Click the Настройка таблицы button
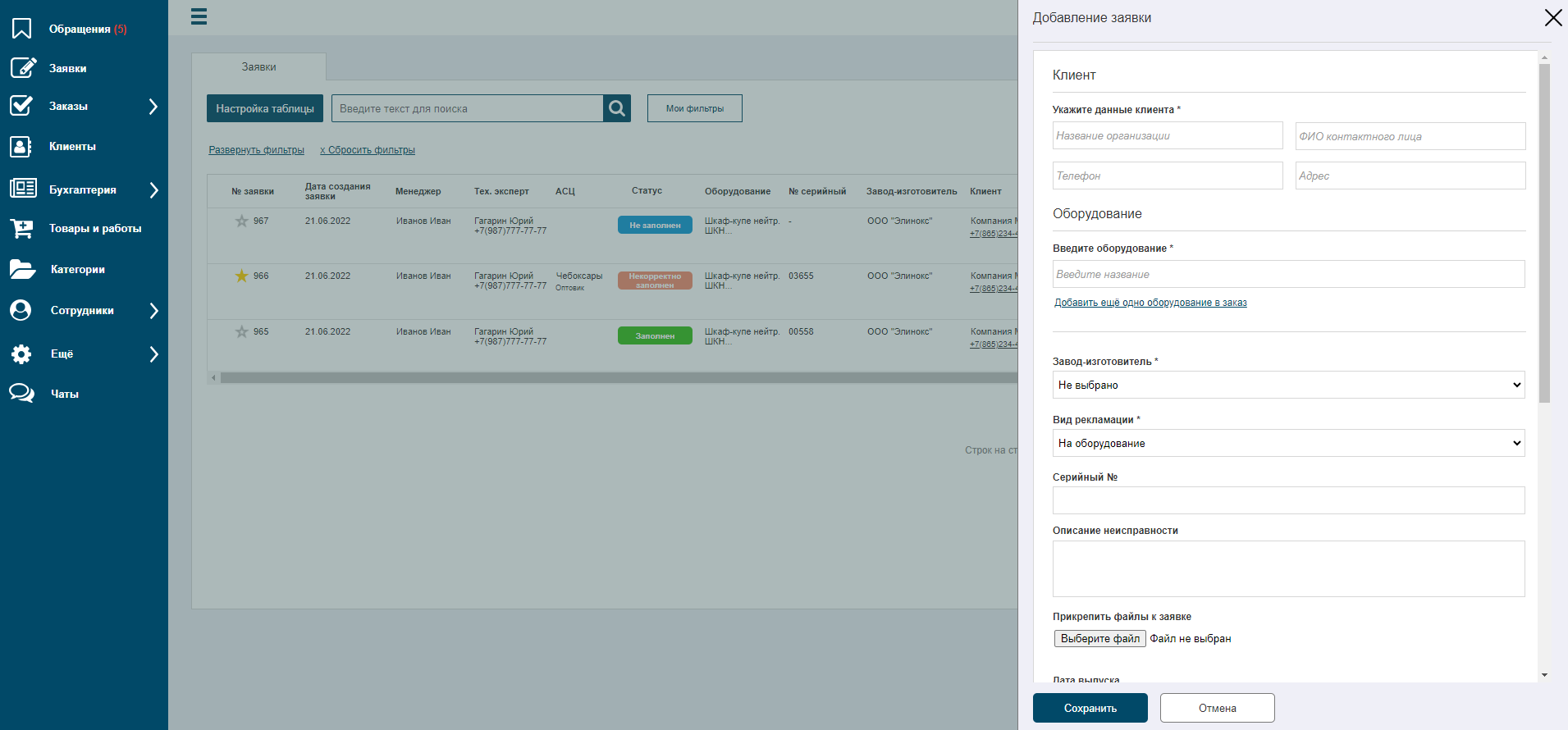 [x=265, y=108]
